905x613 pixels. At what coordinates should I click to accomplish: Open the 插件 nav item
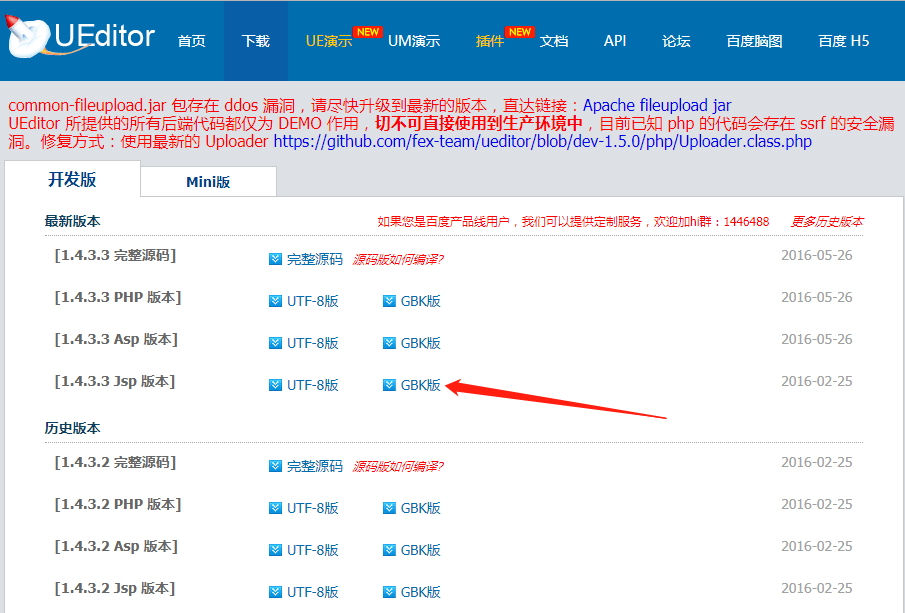(x=489, y=41)
